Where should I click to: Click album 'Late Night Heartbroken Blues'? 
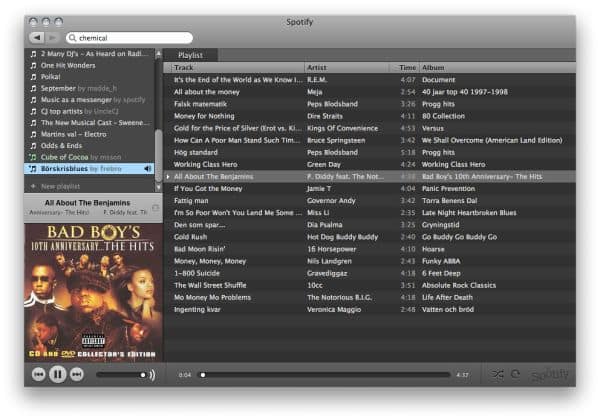(x=469, y=213)
